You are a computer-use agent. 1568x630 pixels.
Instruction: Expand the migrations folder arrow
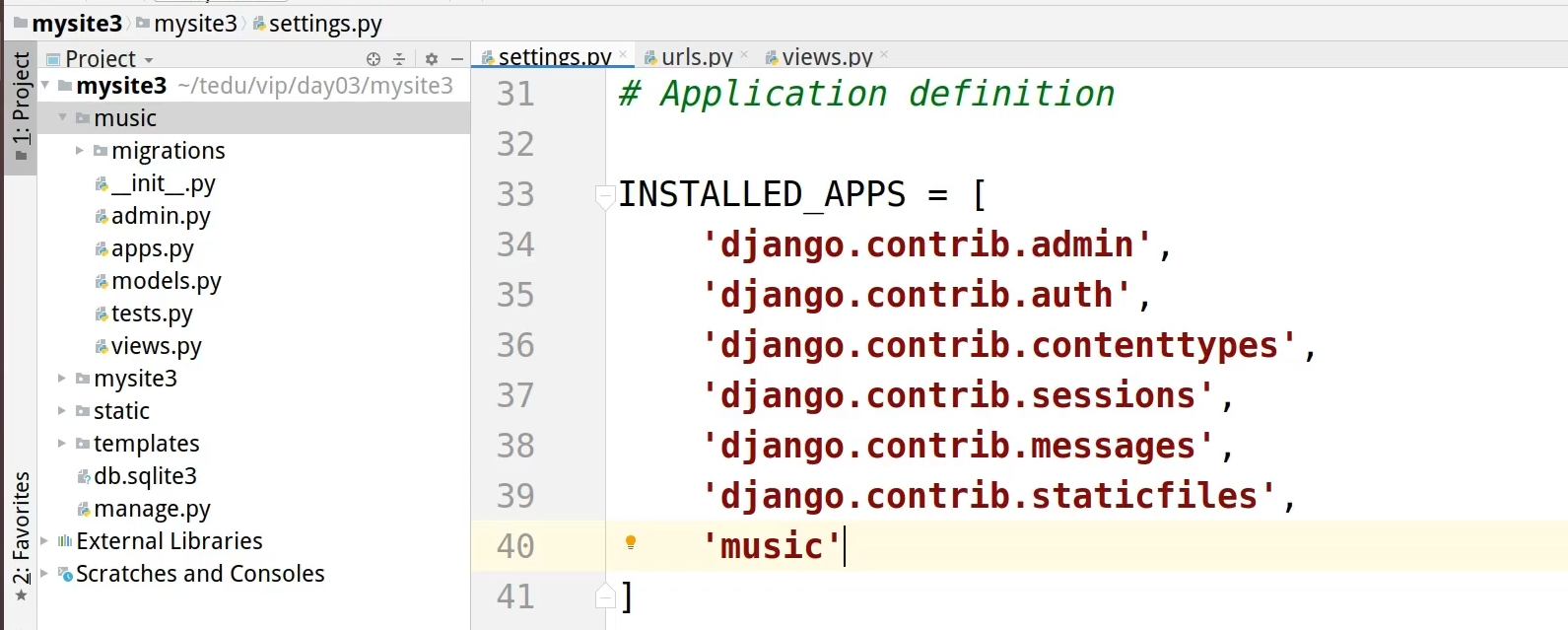[x=80, y=151]
